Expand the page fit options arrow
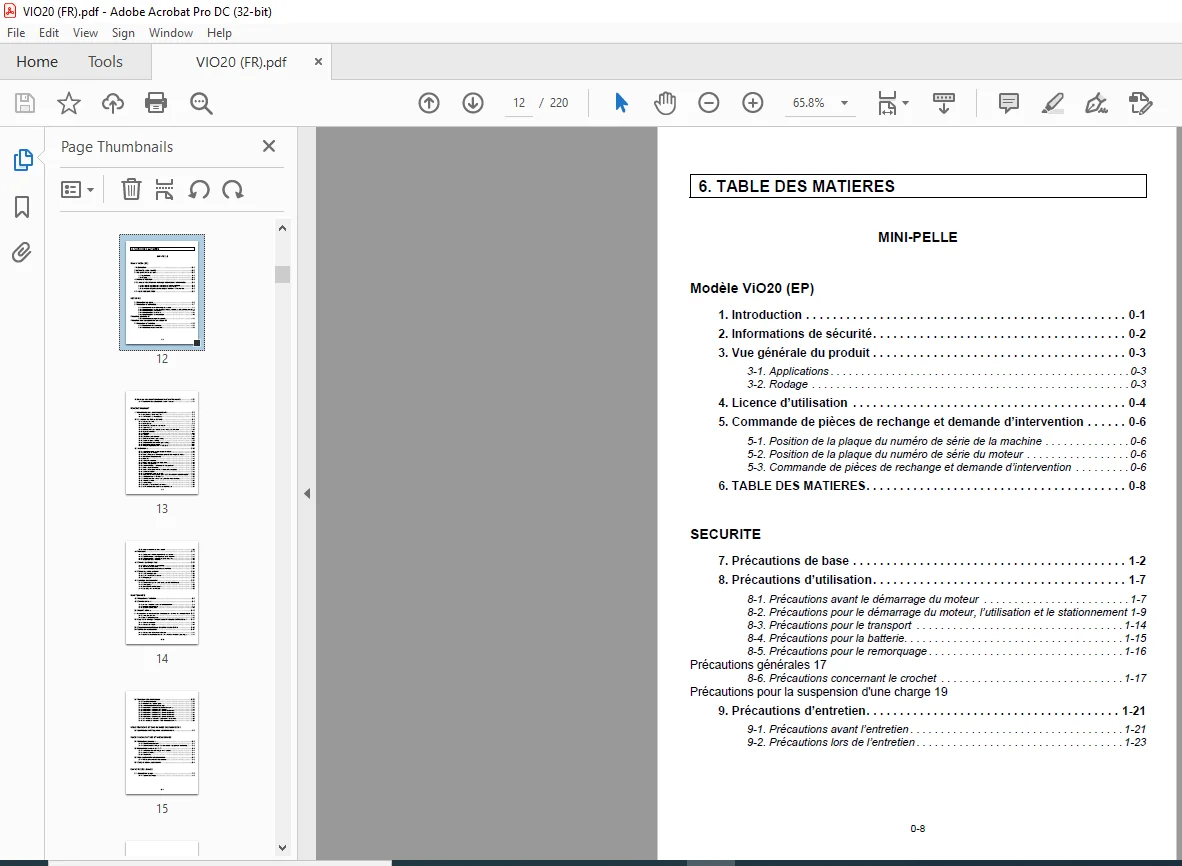This screenshot has width=1182, height=866. pyautogui.click(x=905, y=103)
